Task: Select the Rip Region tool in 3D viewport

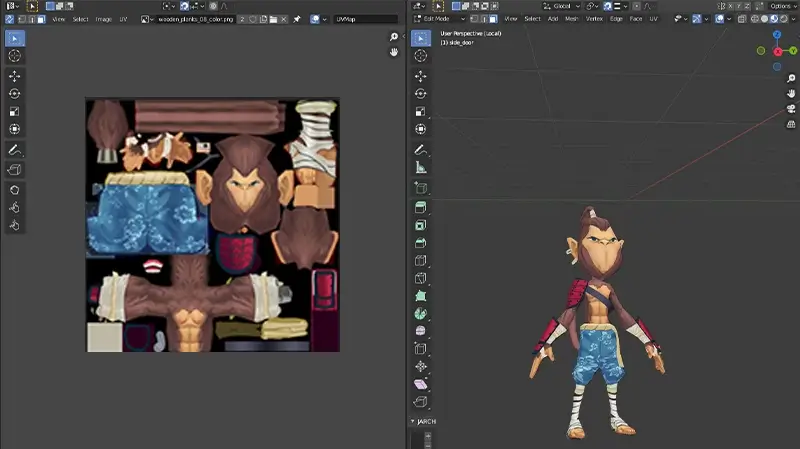Action: tap(420, 402)
